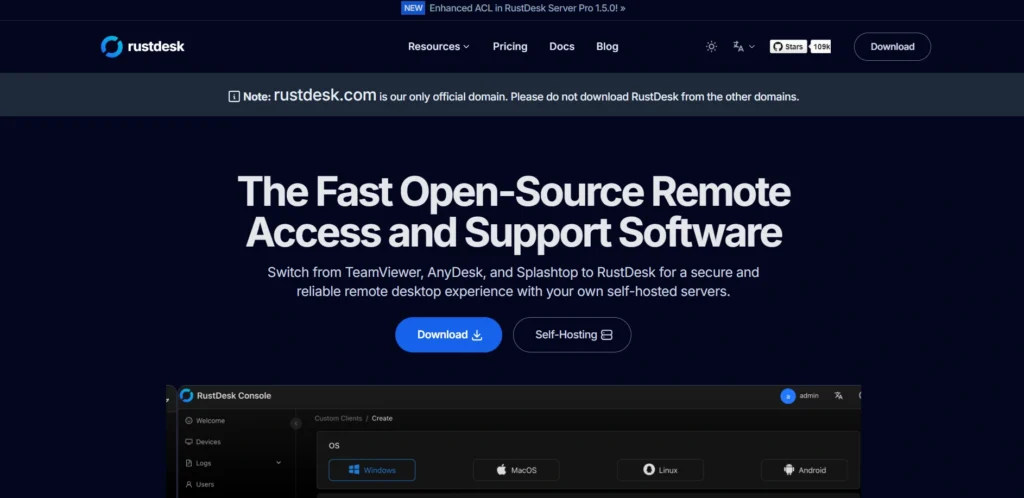
Task: Expand the Logs sidebar section
Action: pos(233,463)
